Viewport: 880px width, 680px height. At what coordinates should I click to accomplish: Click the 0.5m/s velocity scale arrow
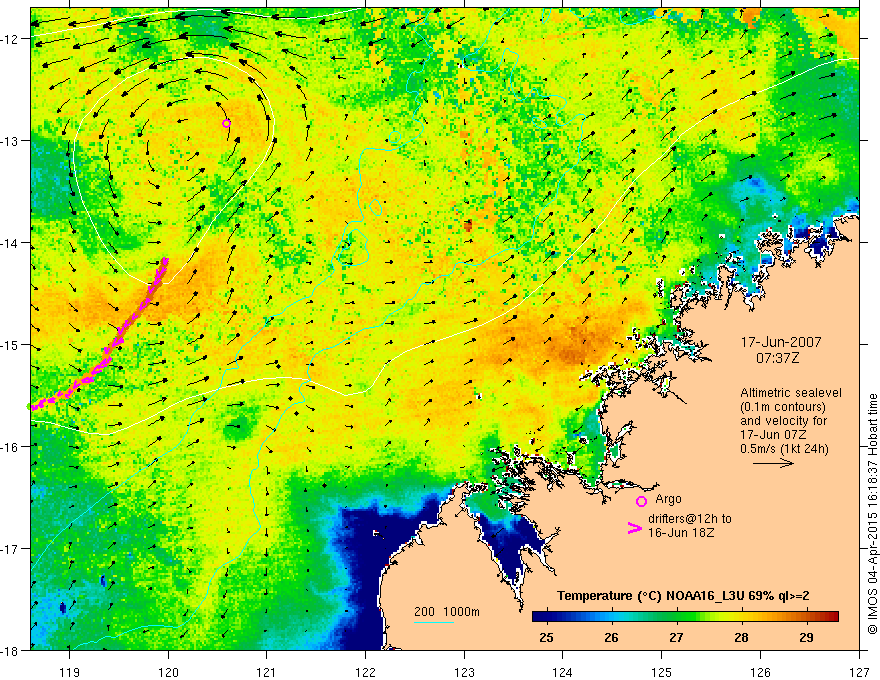[x=773, y=463]
